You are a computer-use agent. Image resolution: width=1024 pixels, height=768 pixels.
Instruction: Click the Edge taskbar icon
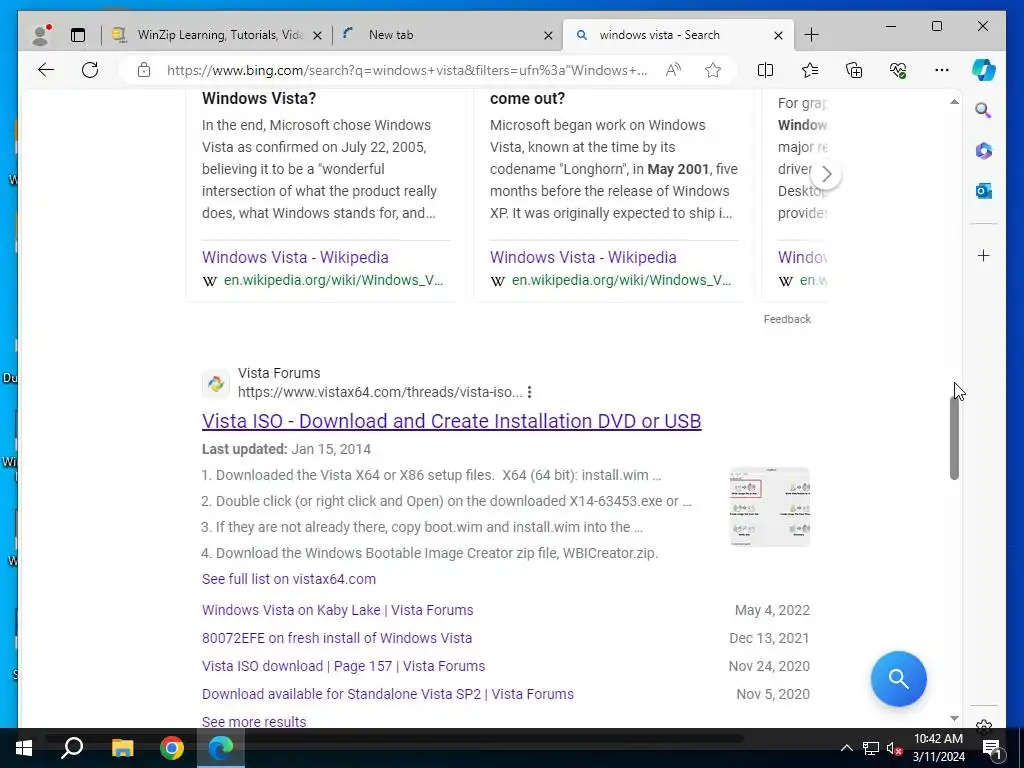tap(221, 748)
